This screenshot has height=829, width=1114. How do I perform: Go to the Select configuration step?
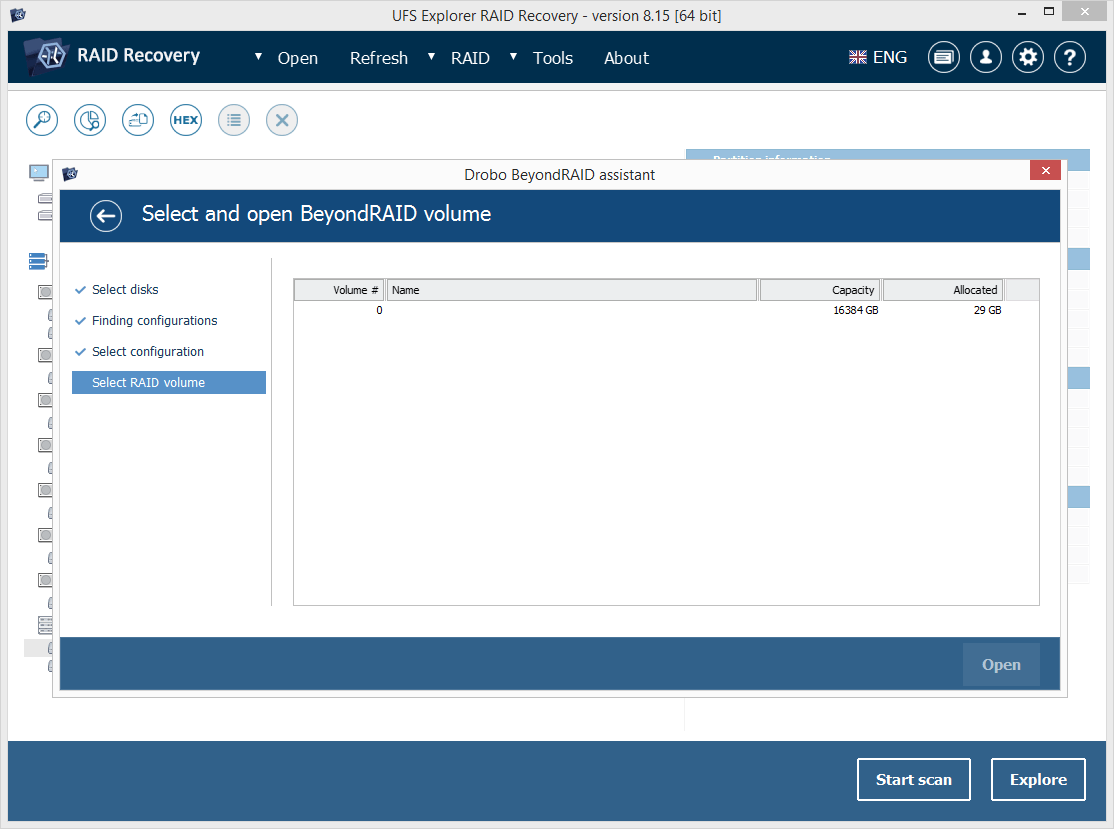point(148,352)
